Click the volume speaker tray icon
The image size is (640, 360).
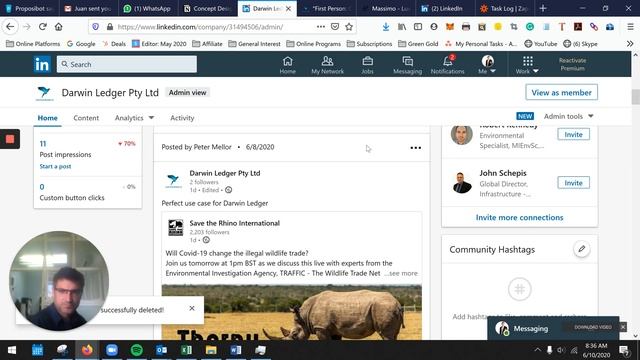[561, 350]
